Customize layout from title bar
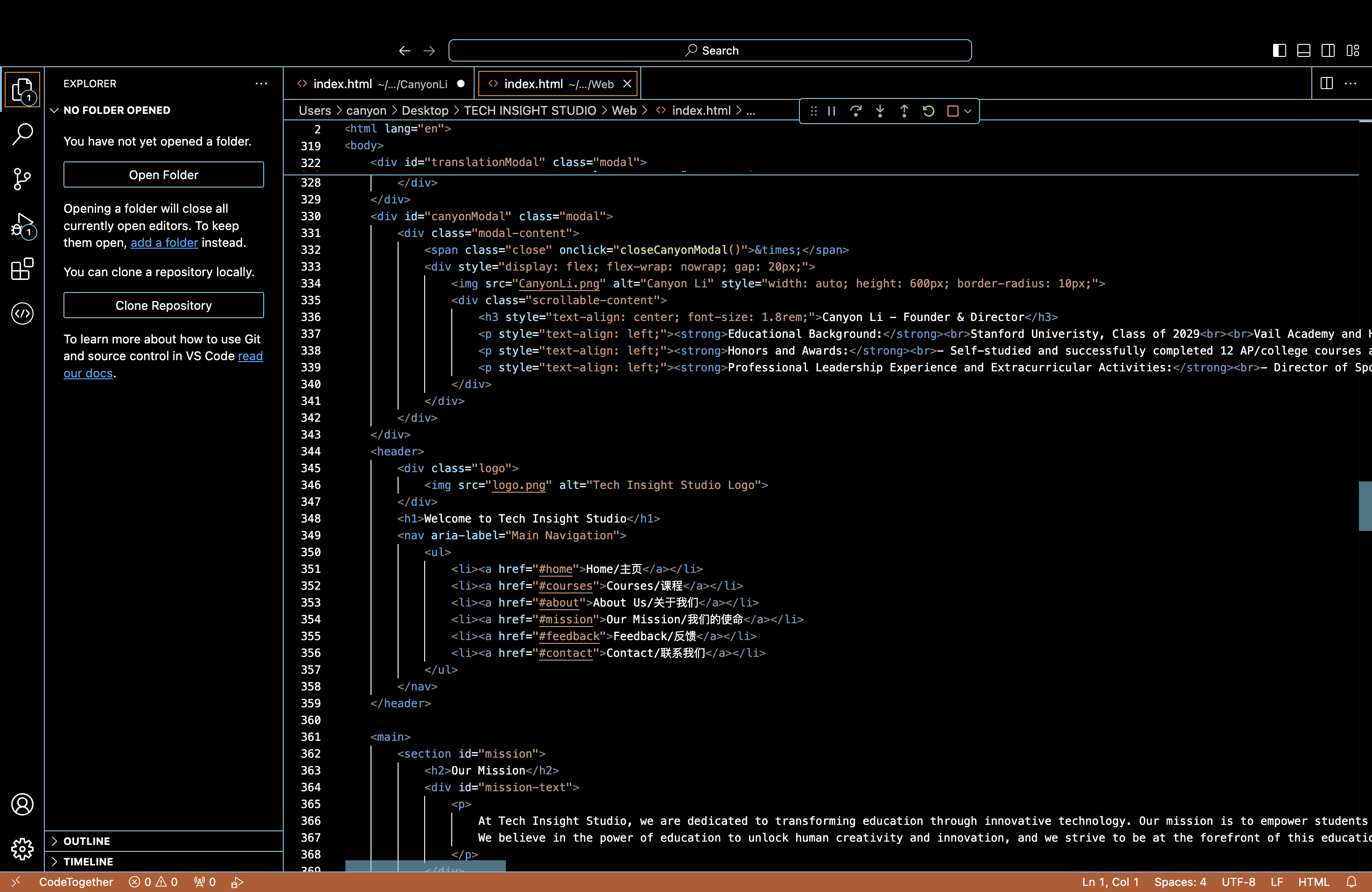The height and width of the screenshot is (892, 1372). click(x=1352, y=51)
